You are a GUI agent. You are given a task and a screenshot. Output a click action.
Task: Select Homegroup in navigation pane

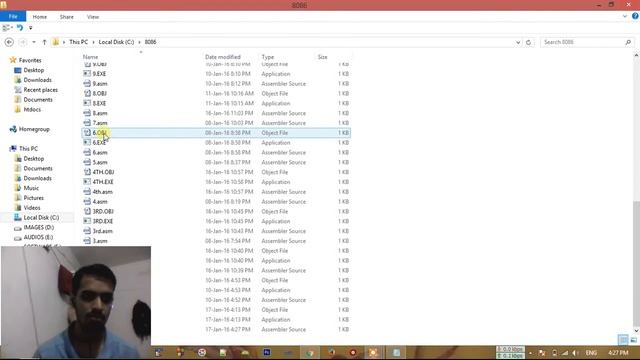pyautogui.click(x=34, y=129)
